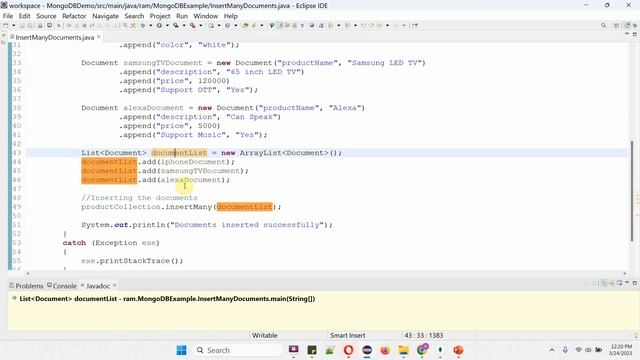Image resolution: width=640 pixels, height=360 pixels.
Task: Click 'Writable' status bar entry
Action: click(264, 335)
